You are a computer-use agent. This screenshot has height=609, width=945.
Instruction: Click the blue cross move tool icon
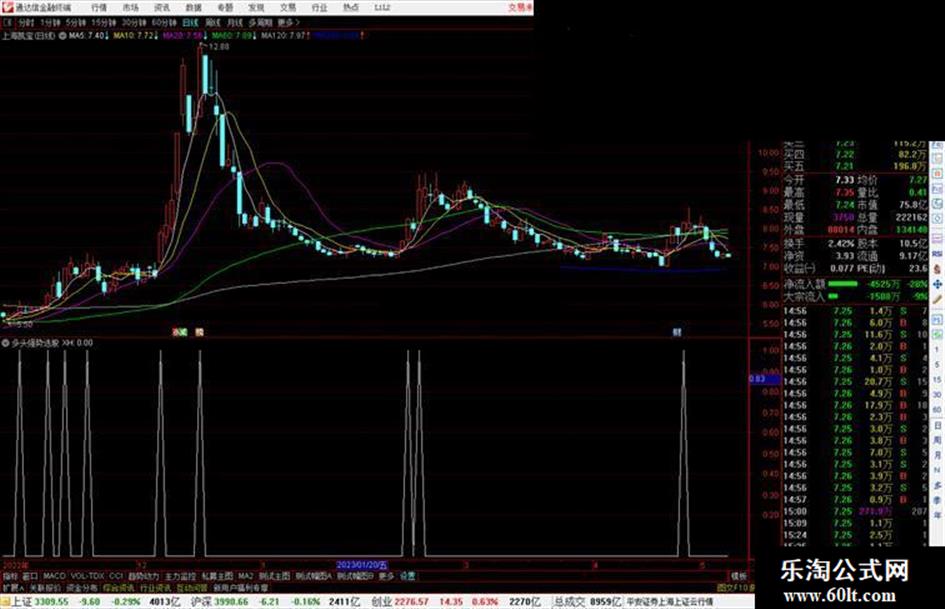pyautogui.click(x=937, y=284)
